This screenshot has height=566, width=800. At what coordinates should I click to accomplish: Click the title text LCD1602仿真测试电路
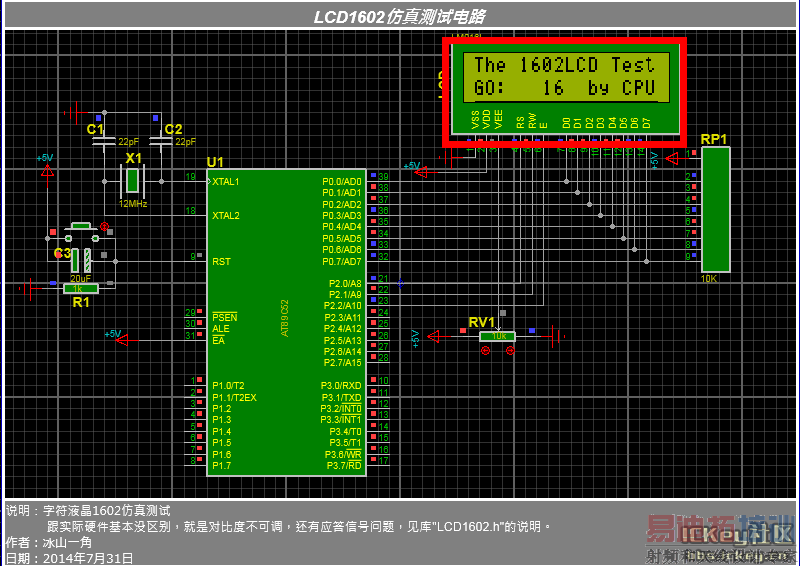399,17
